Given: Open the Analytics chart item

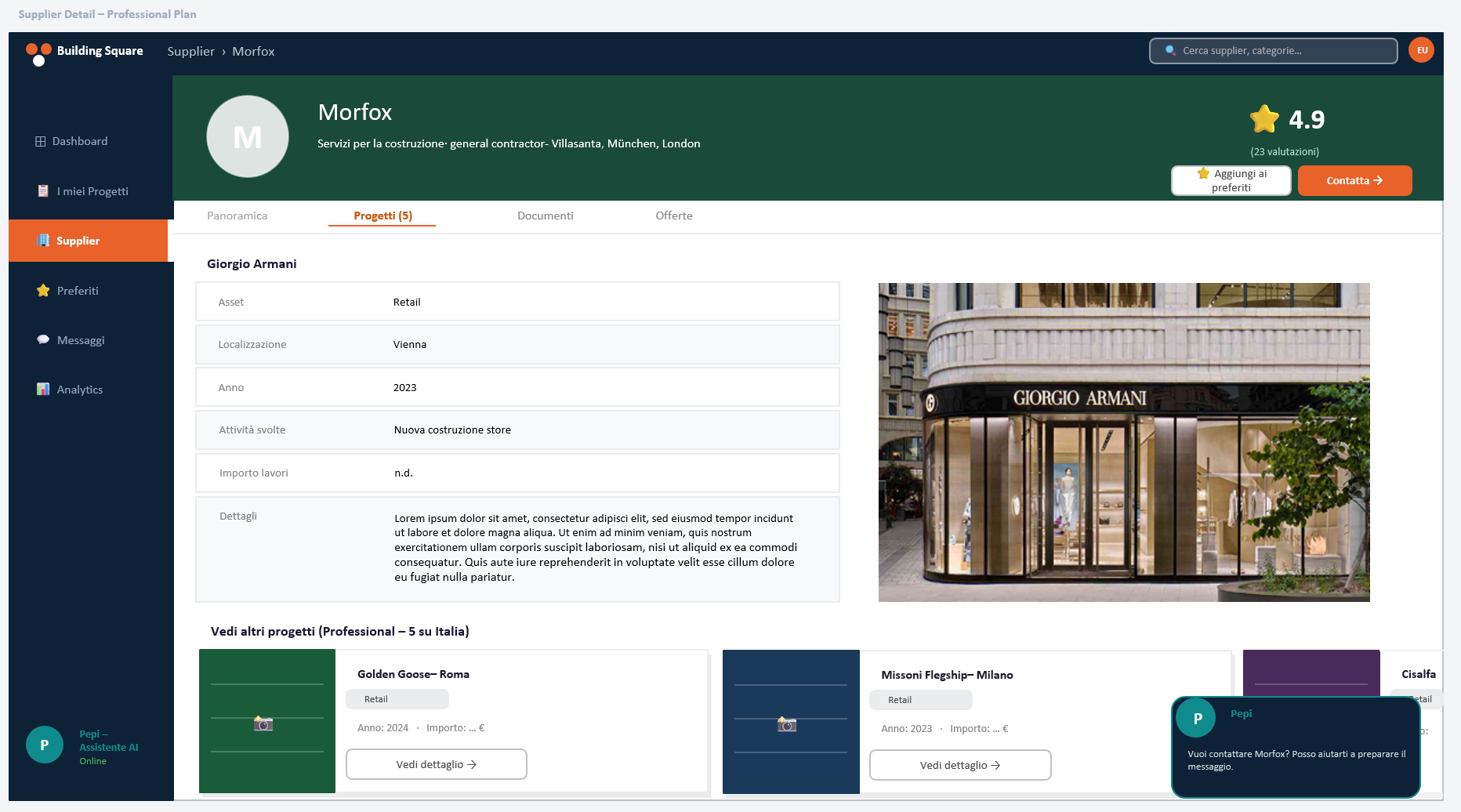Looking at the screenshot, I should click(x=70, y=390).
